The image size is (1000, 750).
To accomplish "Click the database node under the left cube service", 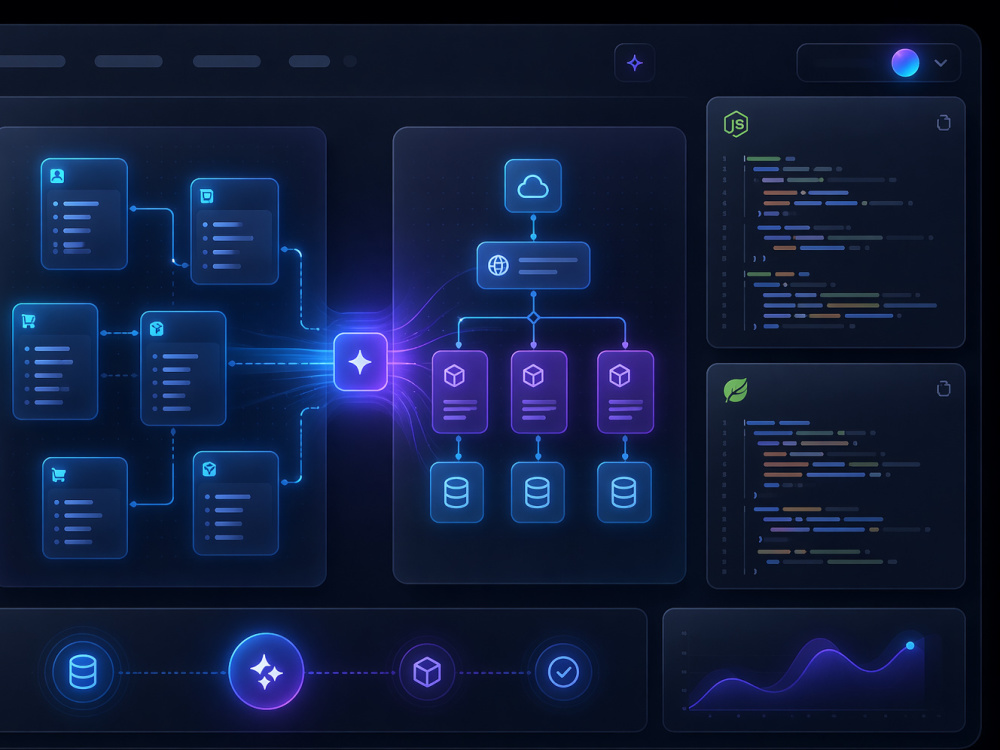I will pos(457,492).
